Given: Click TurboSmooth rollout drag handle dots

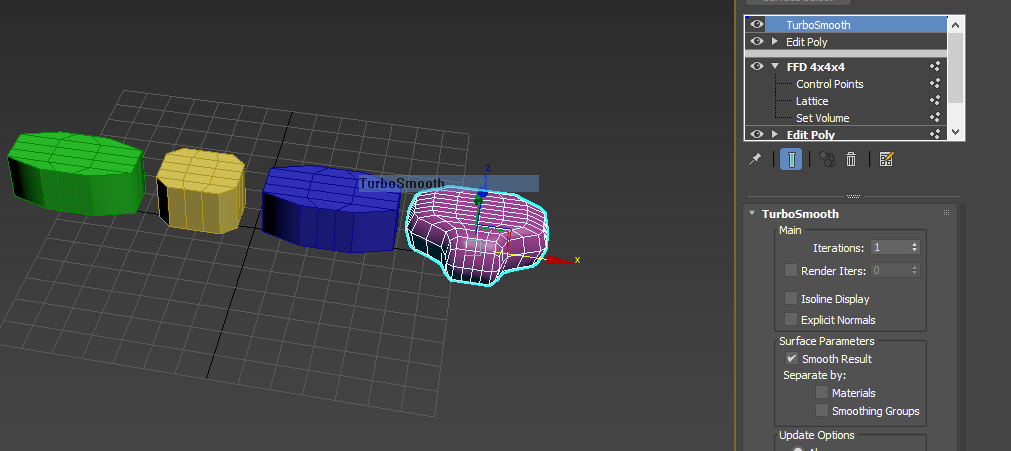Looking at the screenshot, I should coord(947,213).
